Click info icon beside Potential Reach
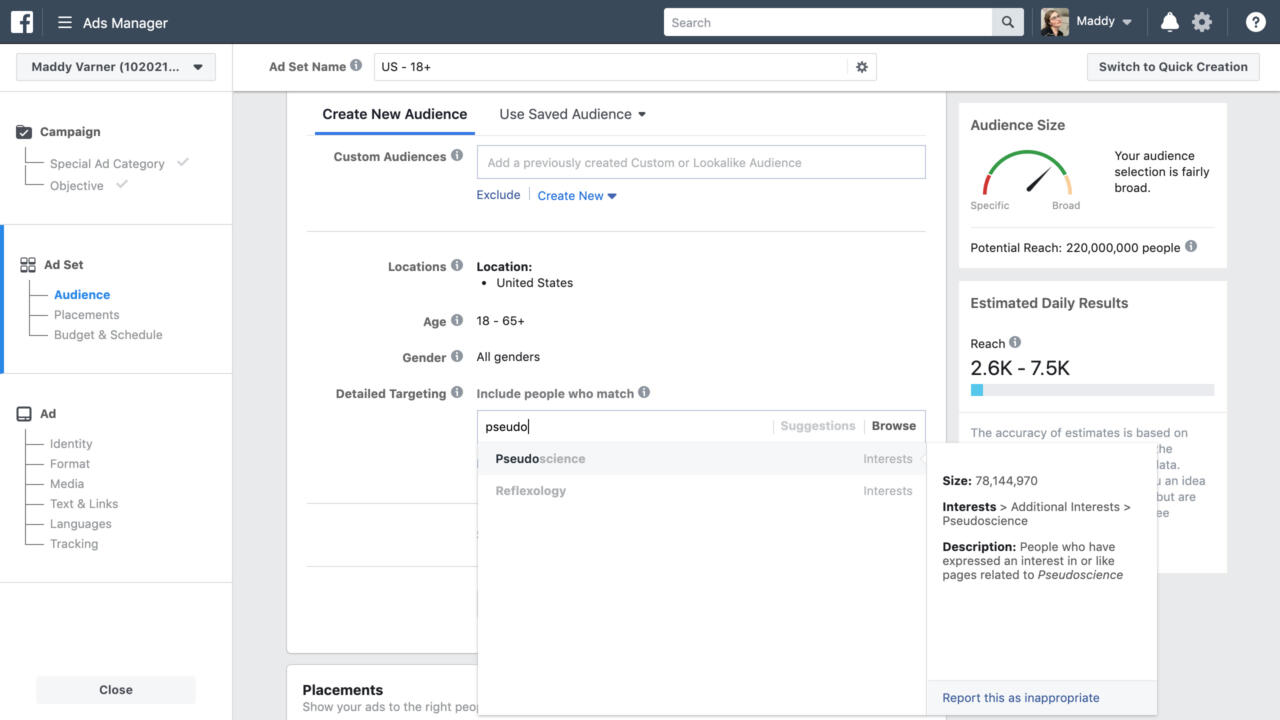This screenshot has width=1280, height=720. tap(1191, 247)
